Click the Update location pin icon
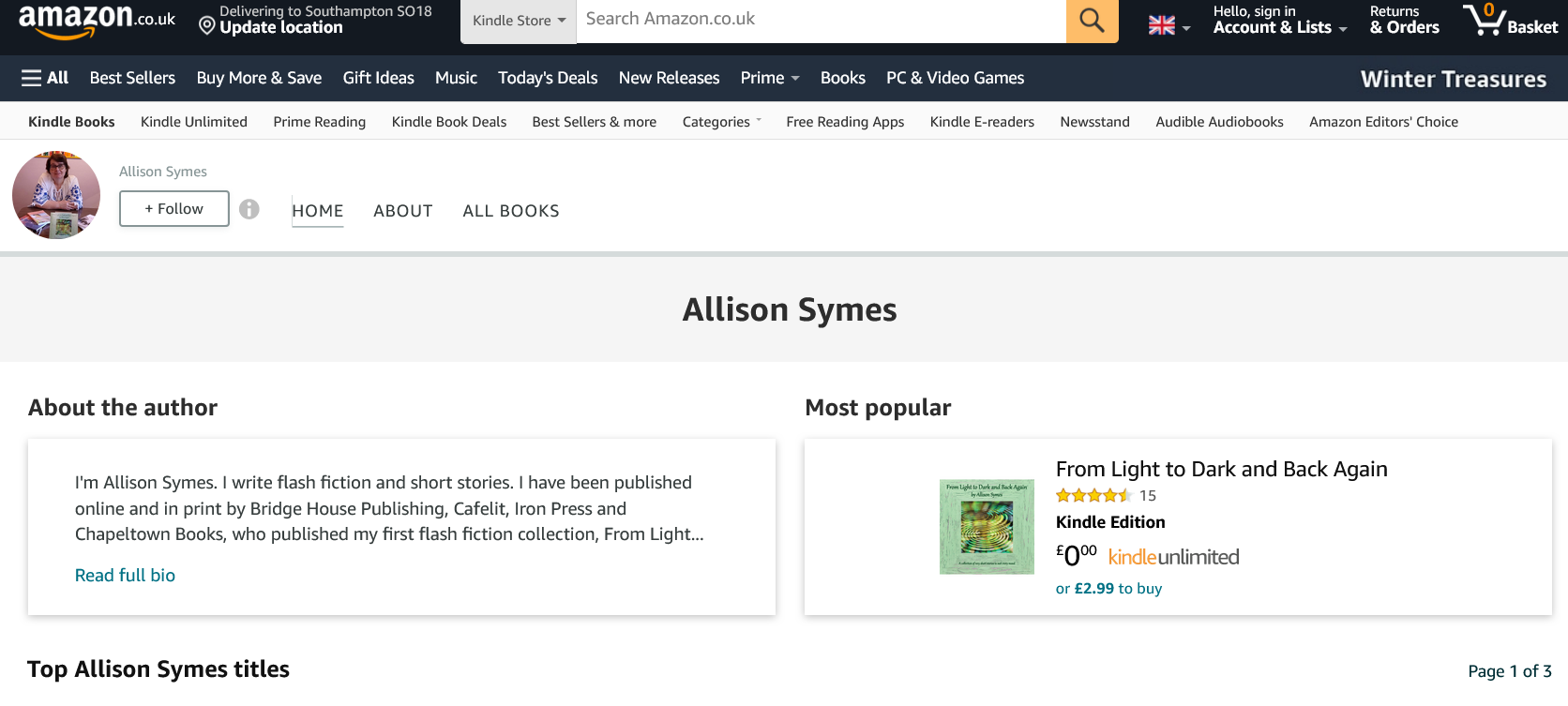The width and height of the screenshot is (1568, 706). click(207, 25)
